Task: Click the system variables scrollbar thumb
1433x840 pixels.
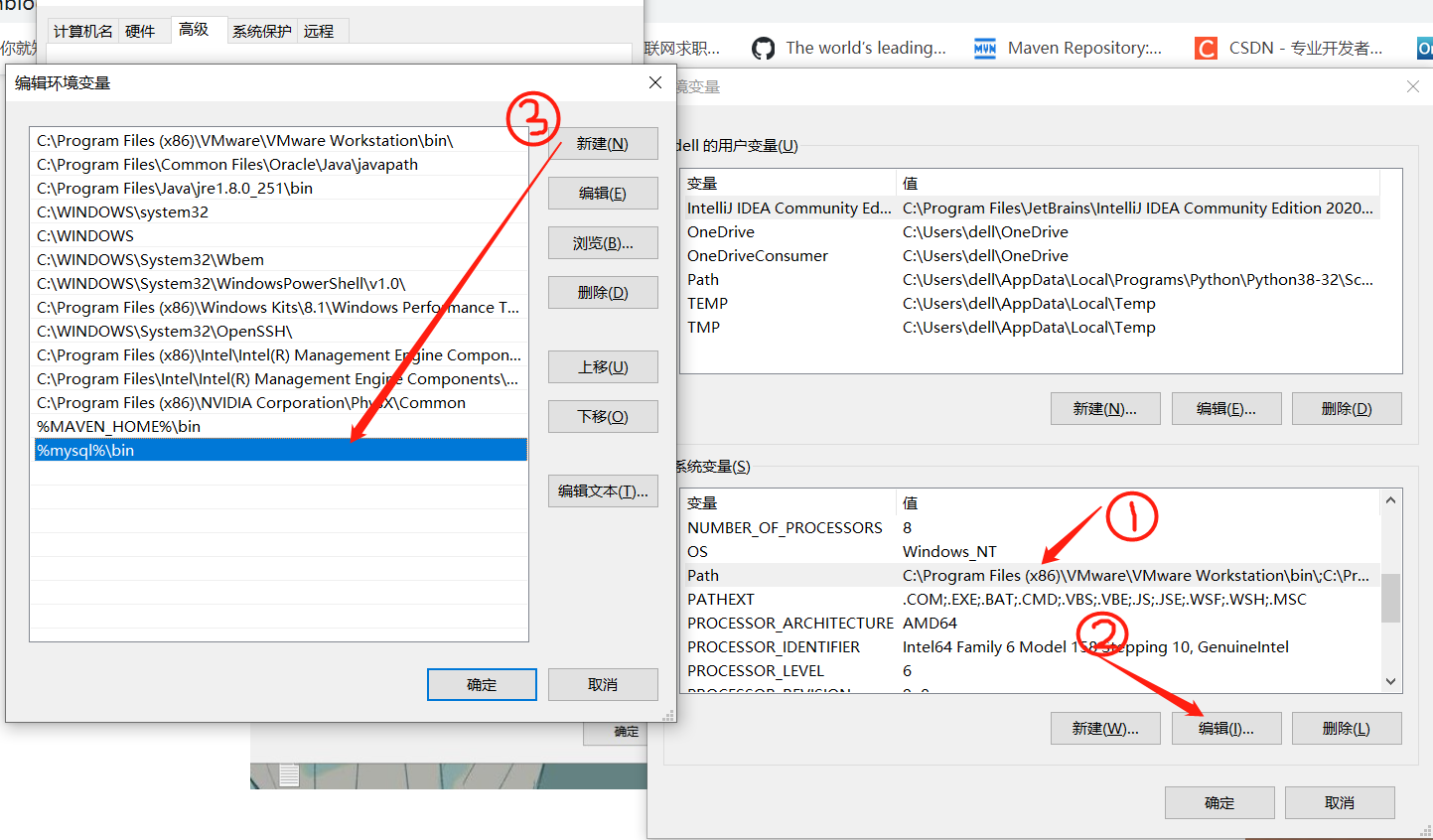Action: pyautogui.click(x=1390, y=598)
